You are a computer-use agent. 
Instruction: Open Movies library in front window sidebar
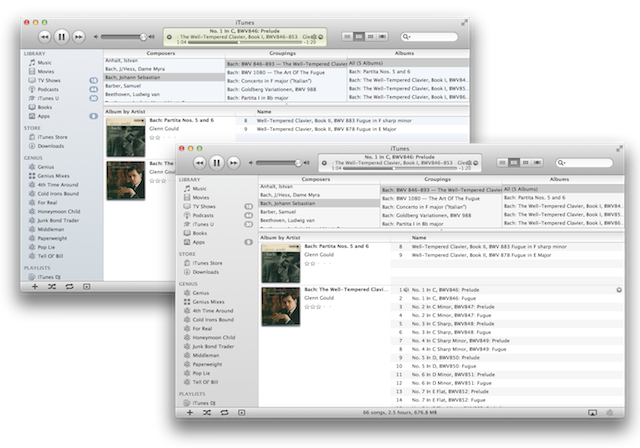200,197
